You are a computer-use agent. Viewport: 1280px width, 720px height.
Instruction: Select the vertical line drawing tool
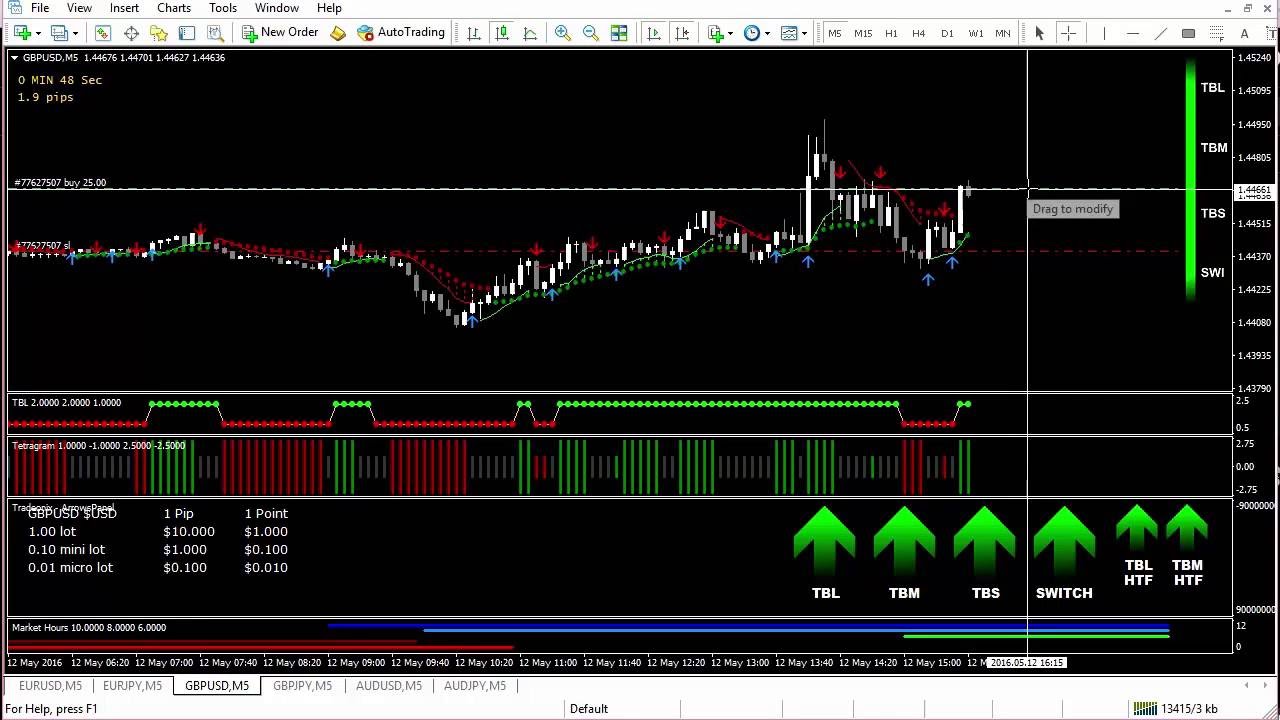1104,33
